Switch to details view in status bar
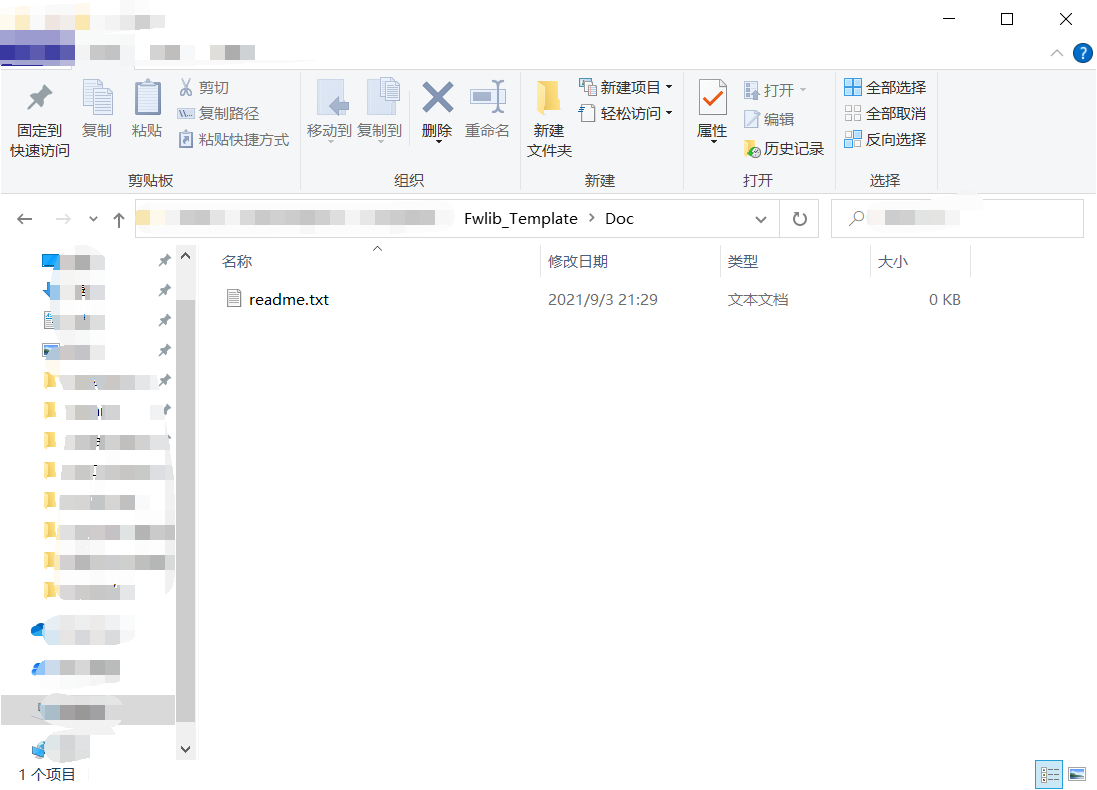The image size is (1097, 790). (1049, 775)
